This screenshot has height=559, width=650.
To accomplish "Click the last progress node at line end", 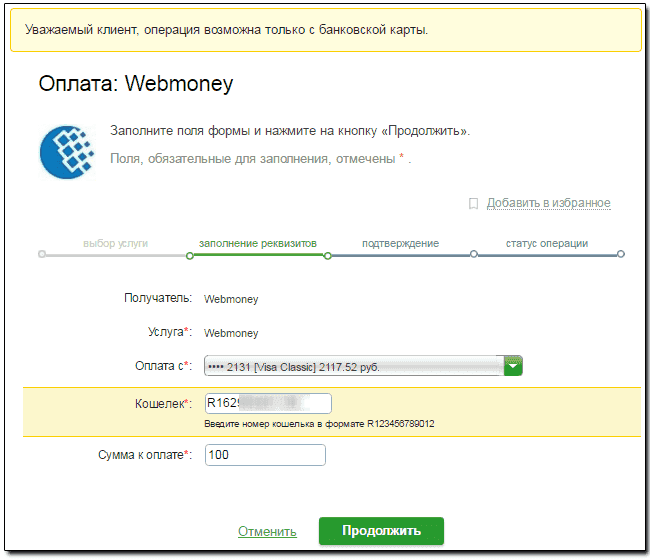I will (620, 255).
